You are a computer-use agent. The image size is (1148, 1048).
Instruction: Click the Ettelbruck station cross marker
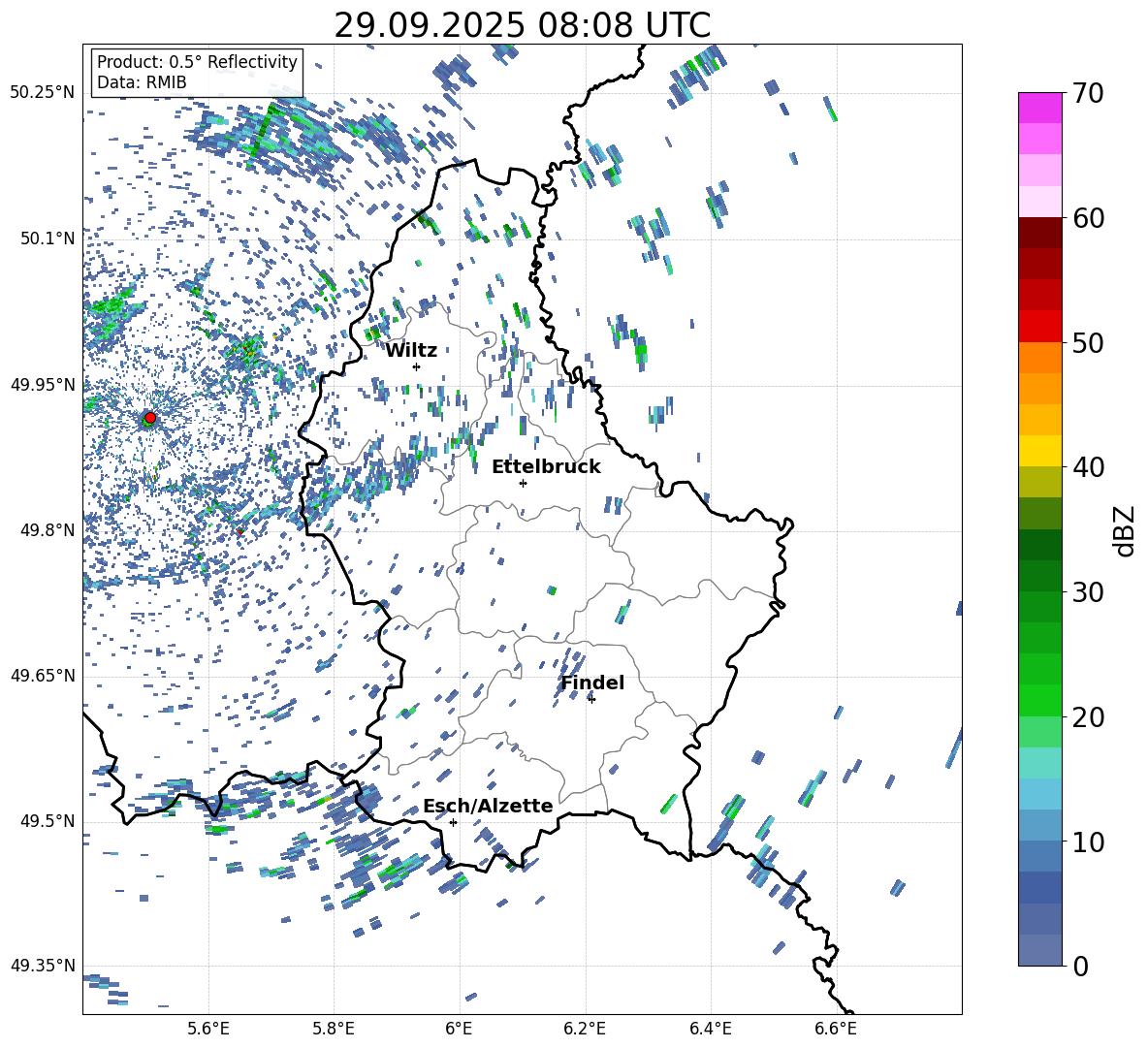point(523,483)
